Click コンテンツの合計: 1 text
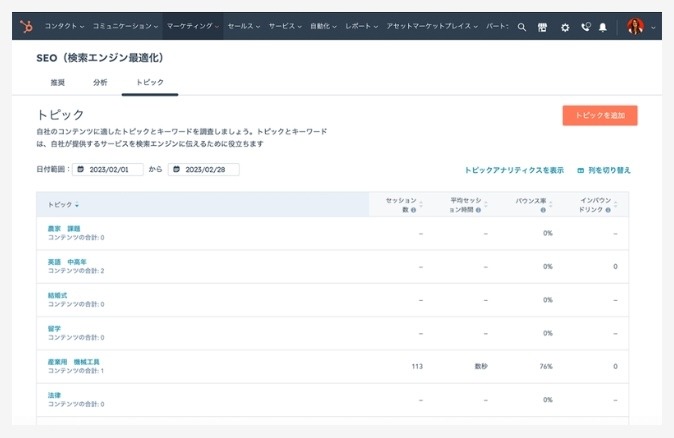 (x=76, y=371)
